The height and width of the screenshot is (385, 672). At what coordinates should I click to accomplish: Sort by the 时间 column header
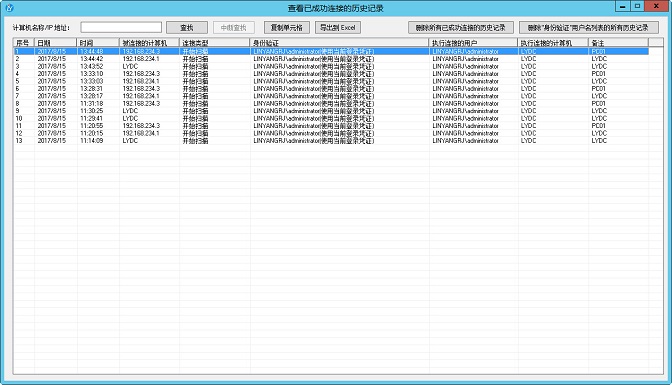pos(98,43)
